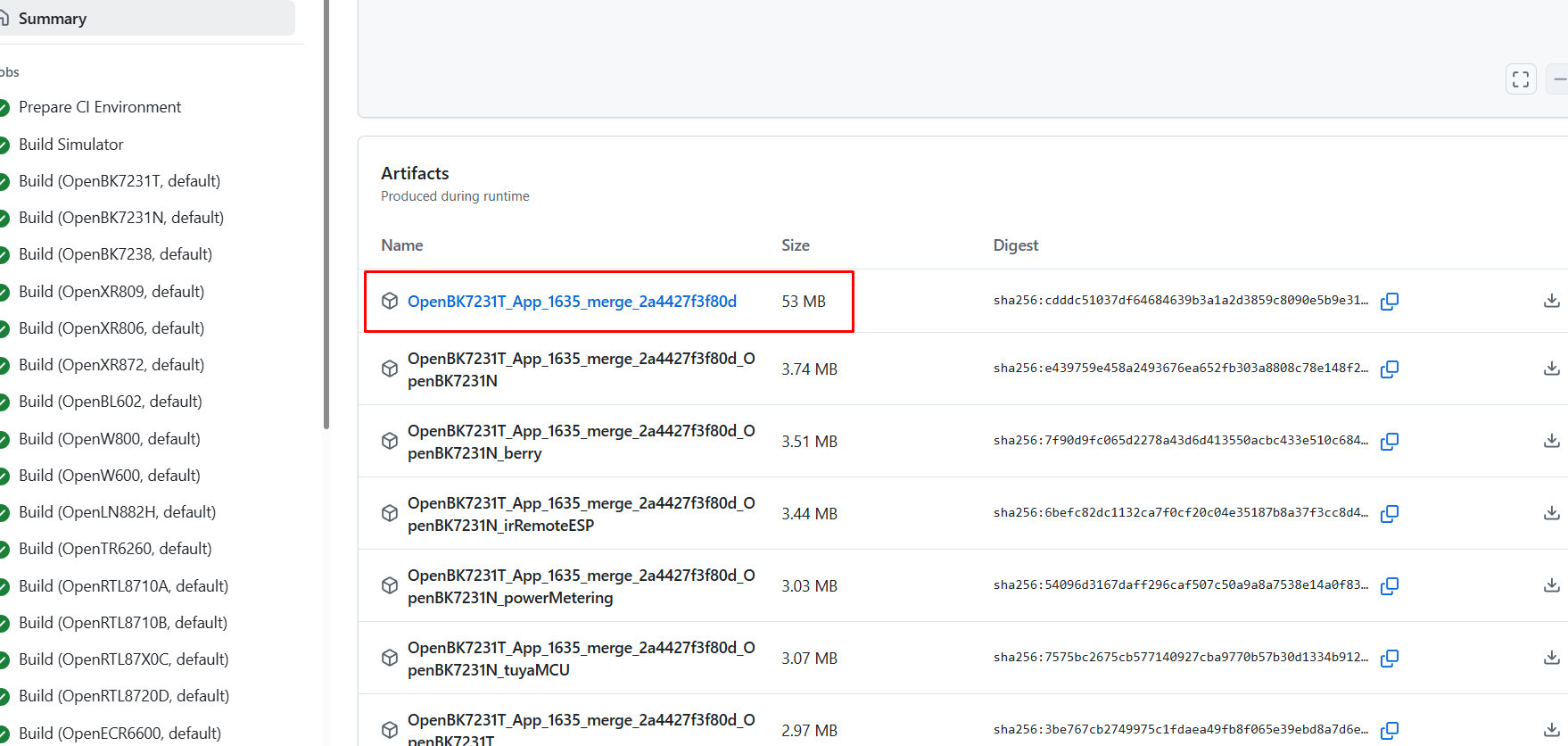The width and height of the screenshot is (1568, 746).
Task: Download the 53 MB artifact
Action: point(1552,301)
